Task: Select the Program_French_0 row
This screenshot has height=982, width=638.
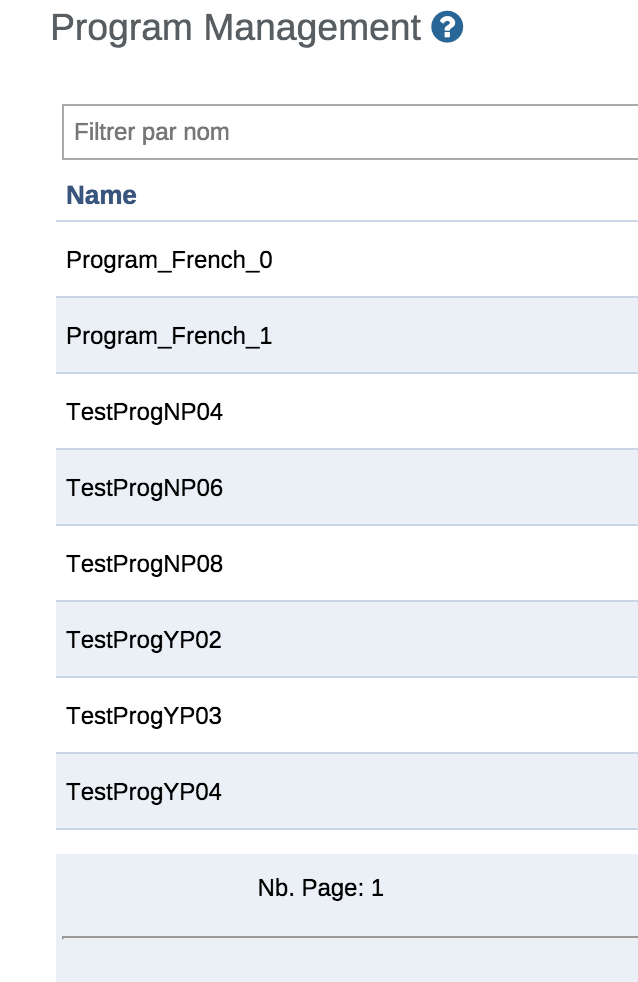Action: [x=169, y=260]
